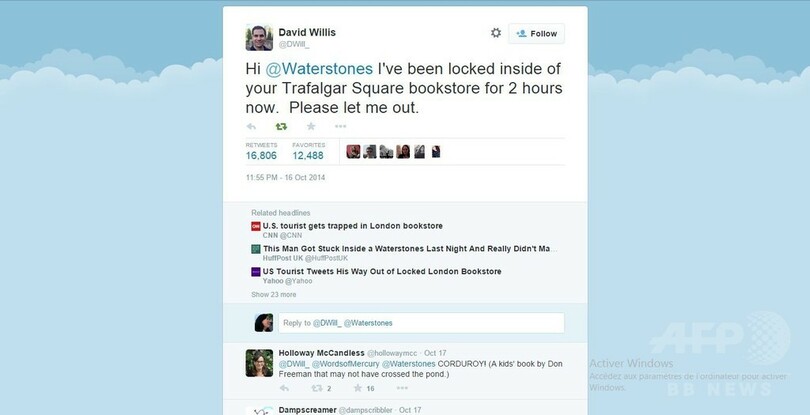This screenshot has width=810, height=415.
Task: Reply to Holloway McCandless's tweet
Action: pos(284,388)
